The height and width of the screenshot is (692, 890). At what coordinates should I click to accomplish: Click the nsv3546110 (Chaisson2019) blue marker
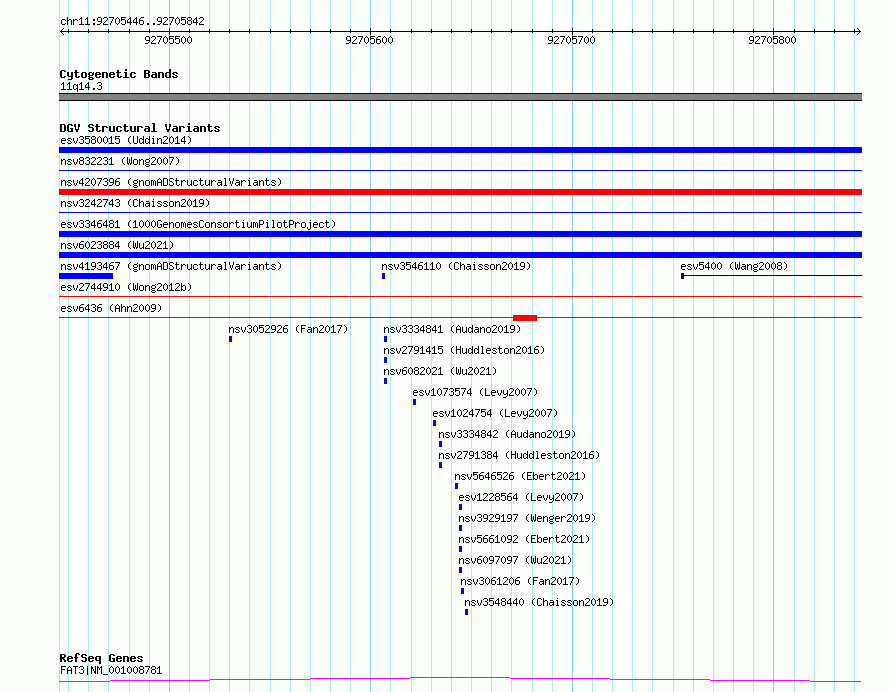[x=384, y=276]
